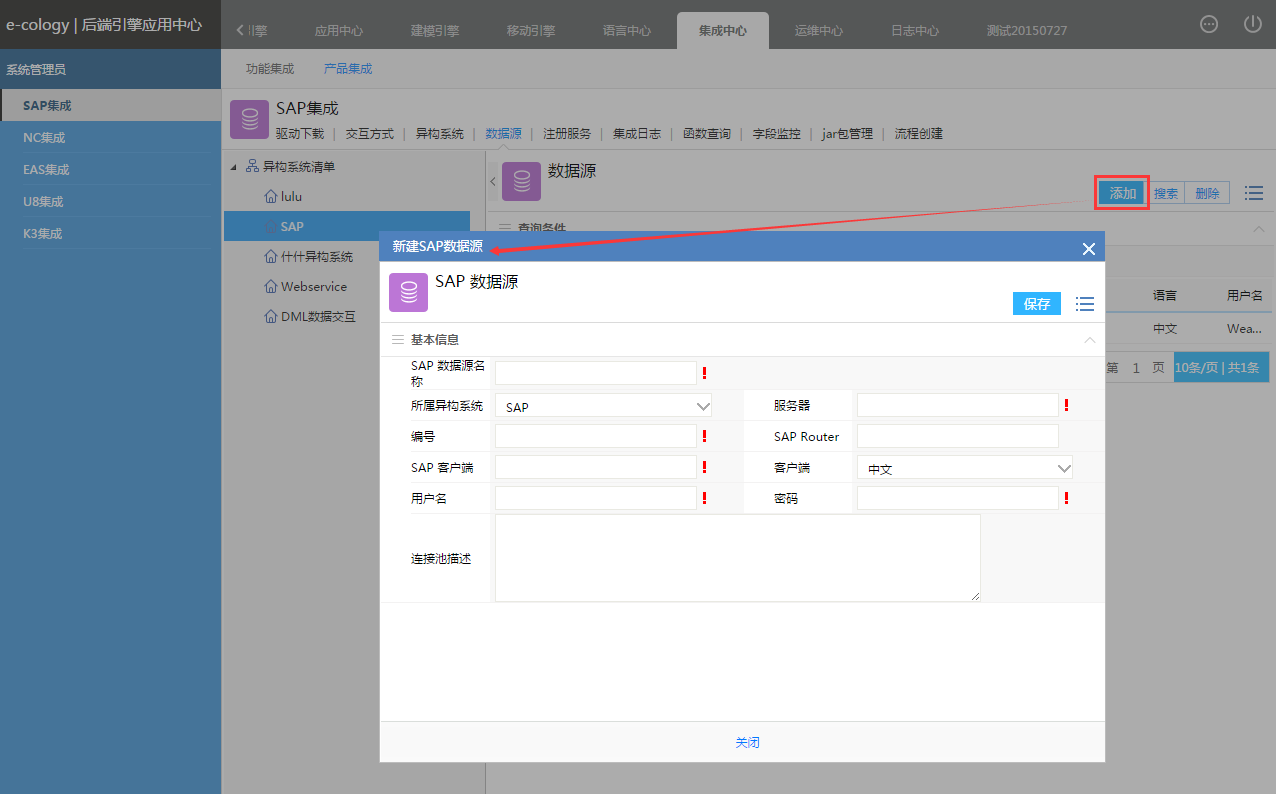Click the SAP 数据源名称 input field
This screenshot has width=1276, height=794.
pyautogui.click(x=596, y=373)
